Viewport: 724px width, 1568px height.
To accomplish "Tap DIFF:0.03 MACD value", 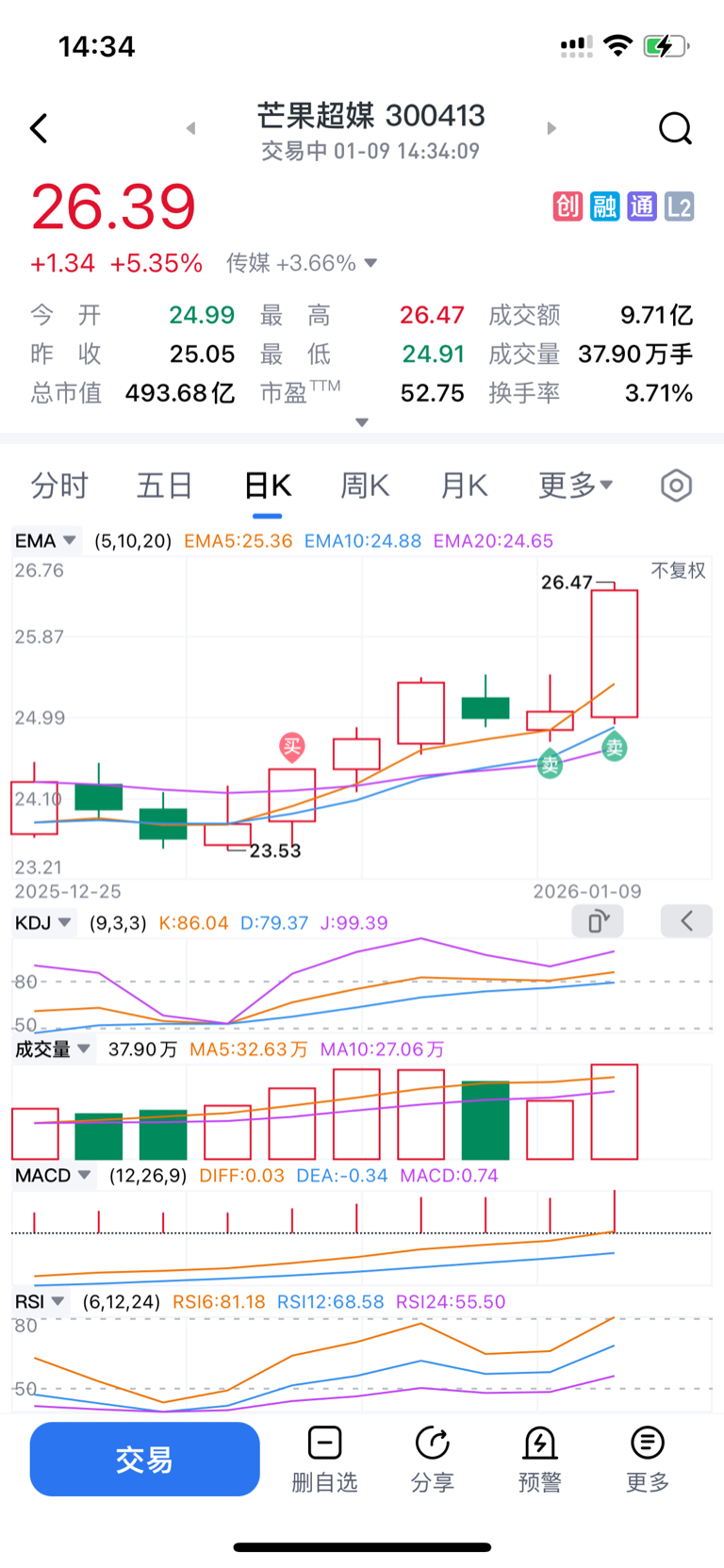I will tap(242, 1176).
